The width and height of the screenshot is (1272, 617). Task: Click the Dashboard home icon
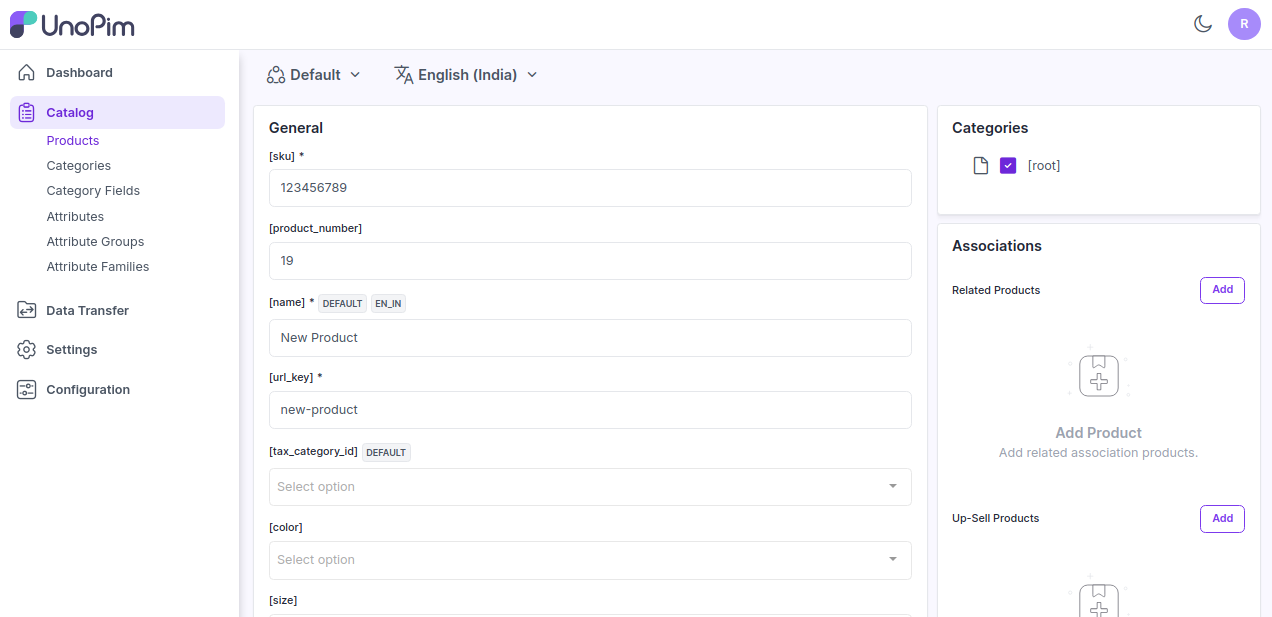(27, 73)
